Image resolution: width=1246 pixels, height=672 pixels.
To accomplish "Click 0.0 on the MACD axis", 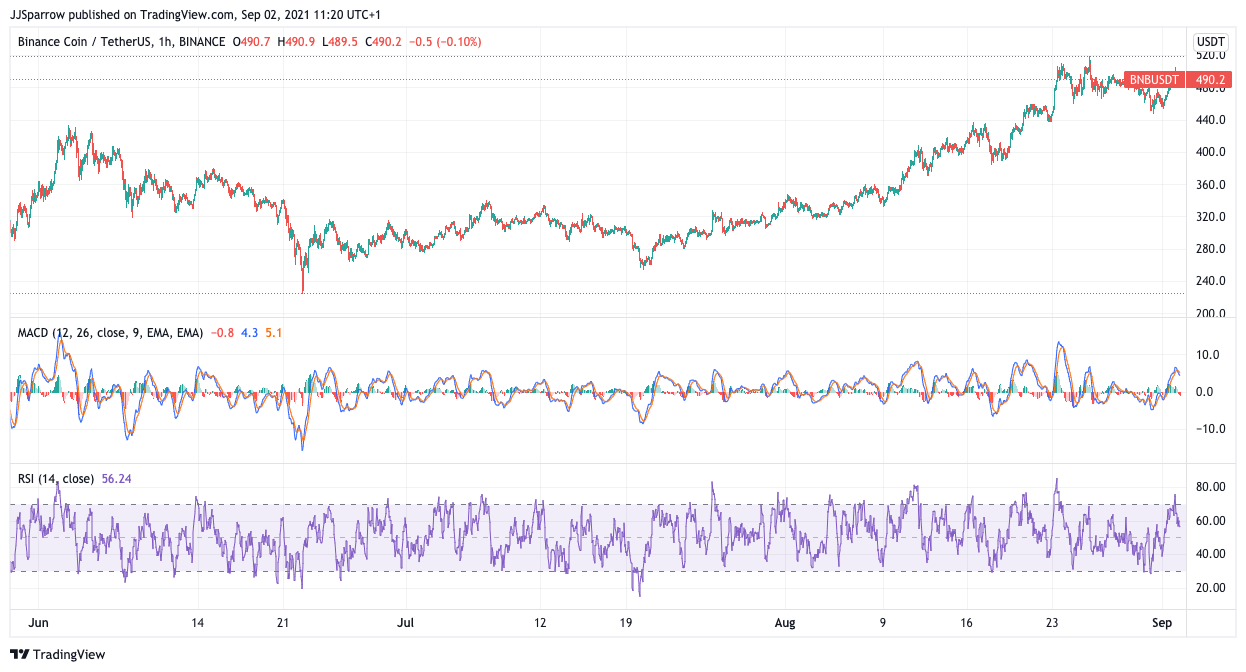I will 1205,392.
